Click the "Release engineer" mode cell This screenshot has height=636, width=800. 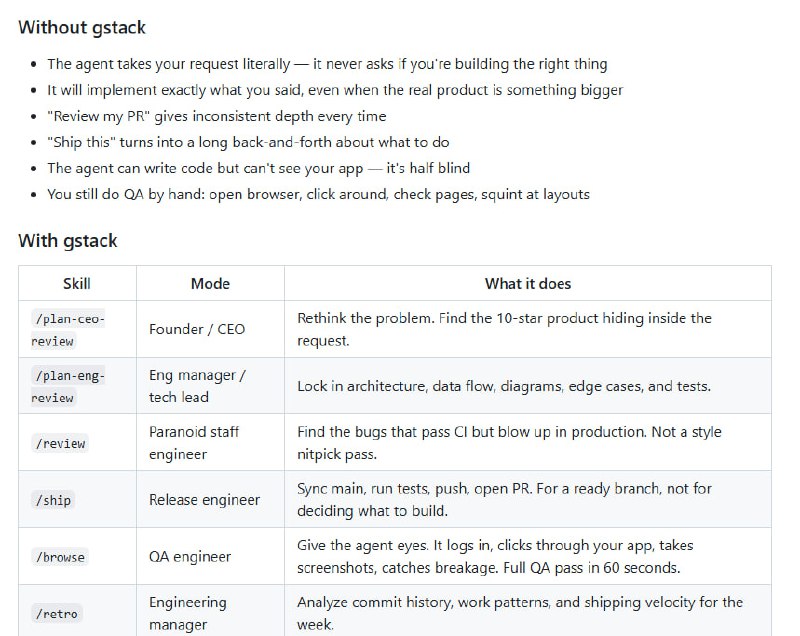204,500
